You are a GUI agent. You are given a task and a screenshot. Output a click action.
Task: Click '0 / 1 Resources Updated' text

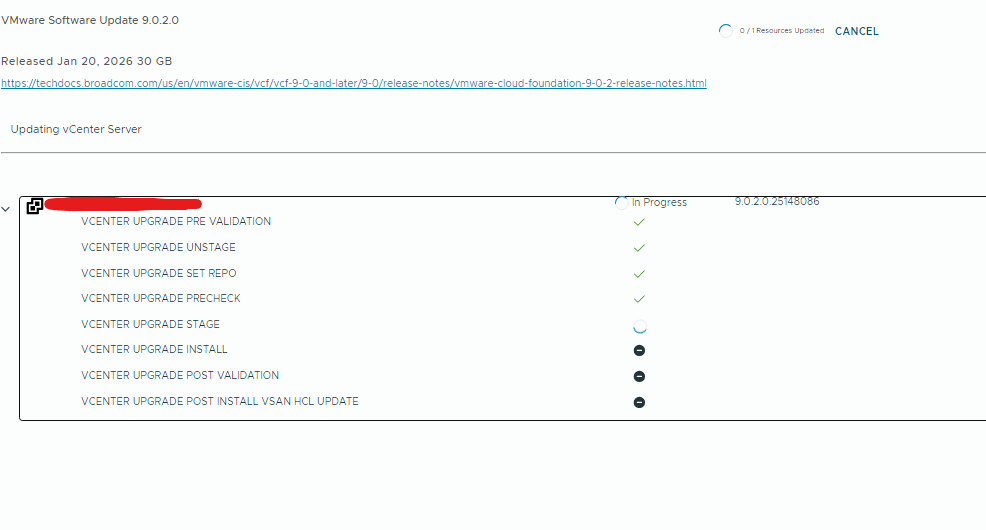[x=782, y=30]
